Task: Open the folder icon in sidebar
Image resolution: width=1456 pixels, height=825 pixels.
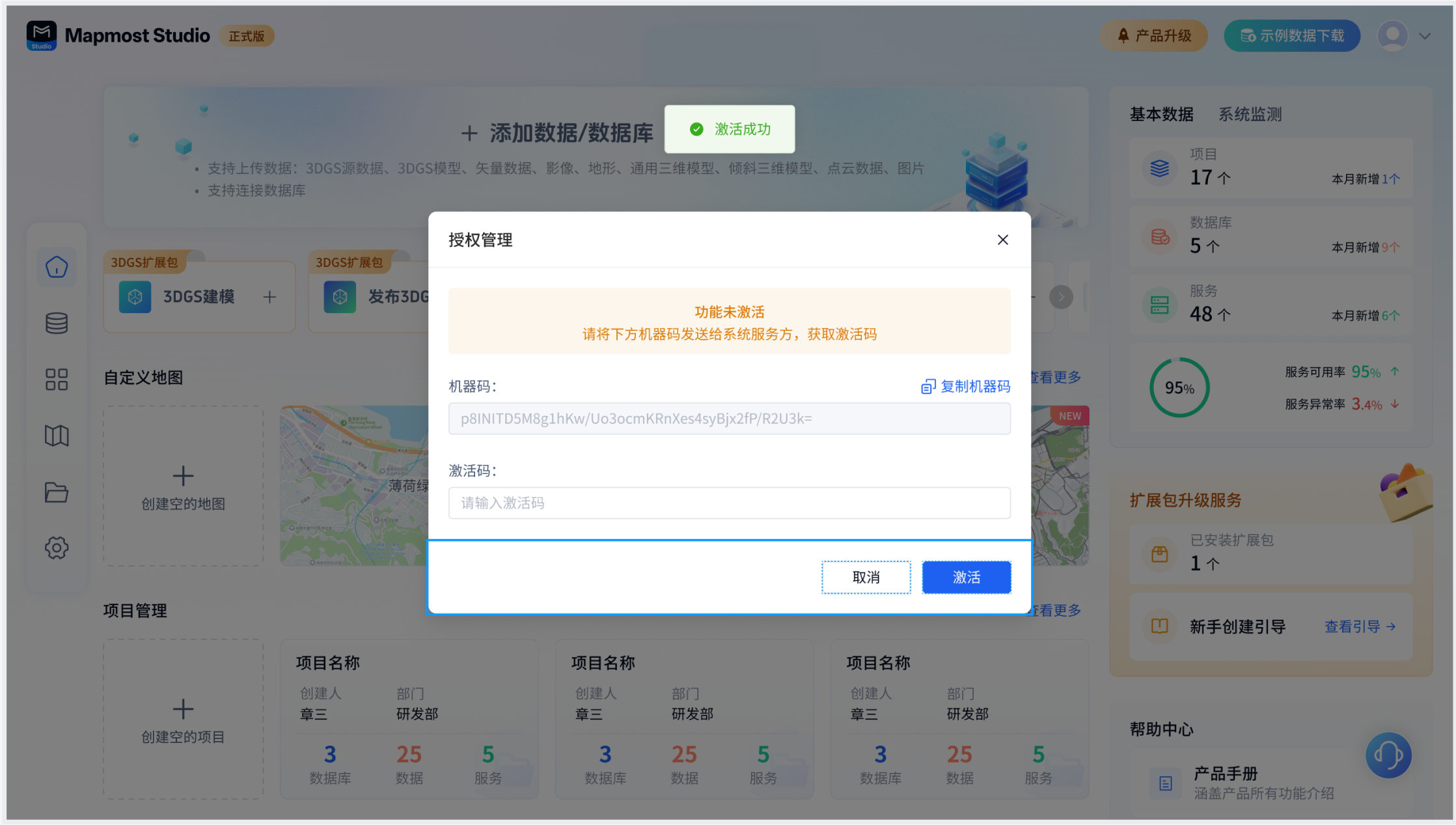Action: pyautogui.click(x=57, y=492)
